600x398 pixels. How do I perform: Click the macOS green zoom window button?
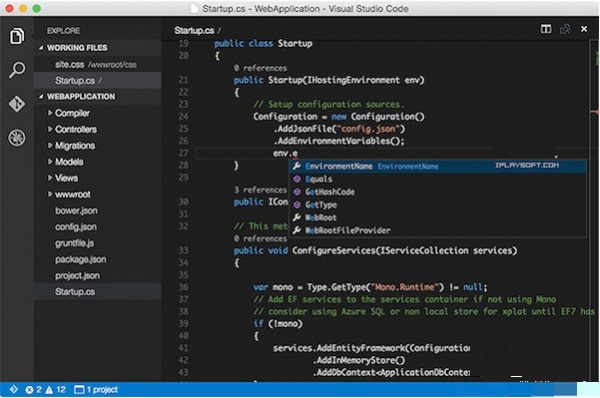[x=36, y=8]
